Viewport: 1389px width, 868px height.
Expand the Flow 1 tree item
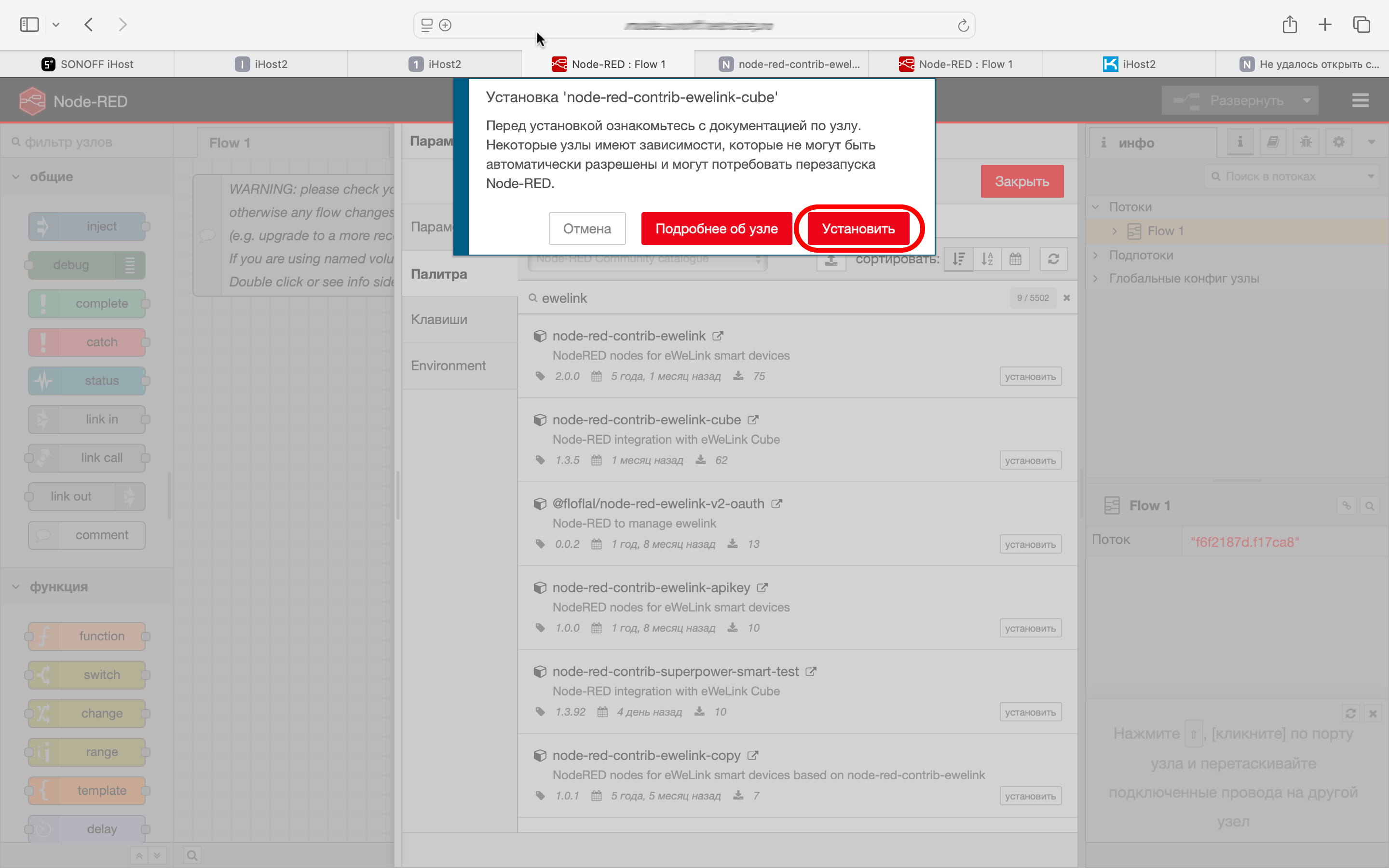[x=1115, y=231]
